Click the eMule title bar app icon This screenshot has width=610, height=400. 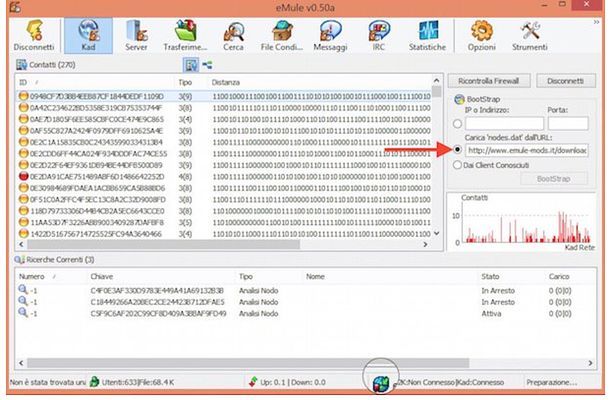(15, 7)
